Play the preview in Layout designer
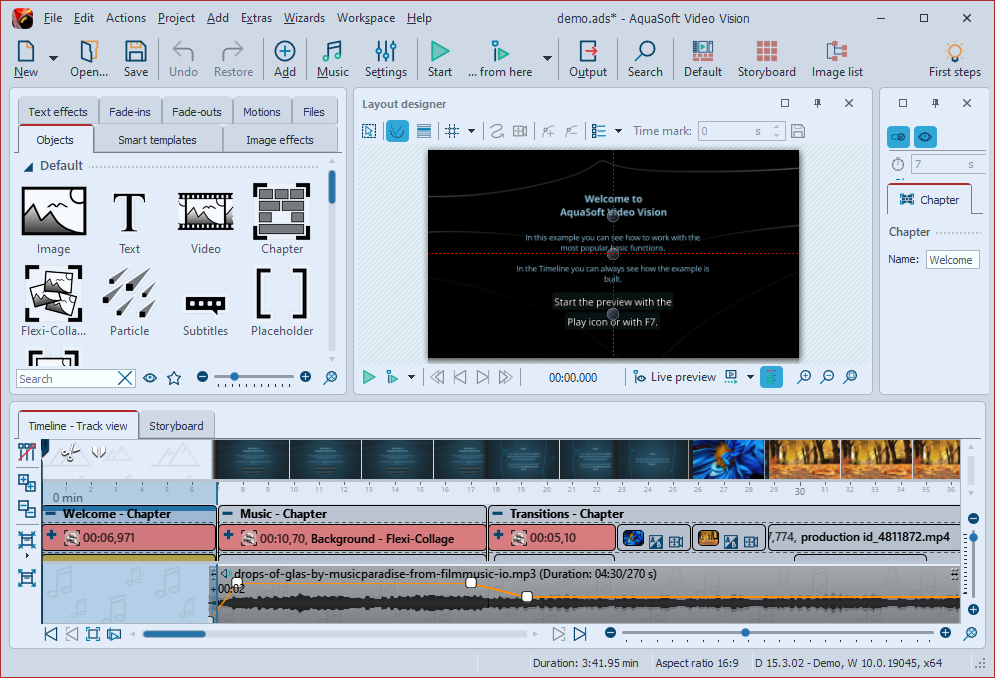This screenshot has width=995, height=678. click(x=369, y=377)
